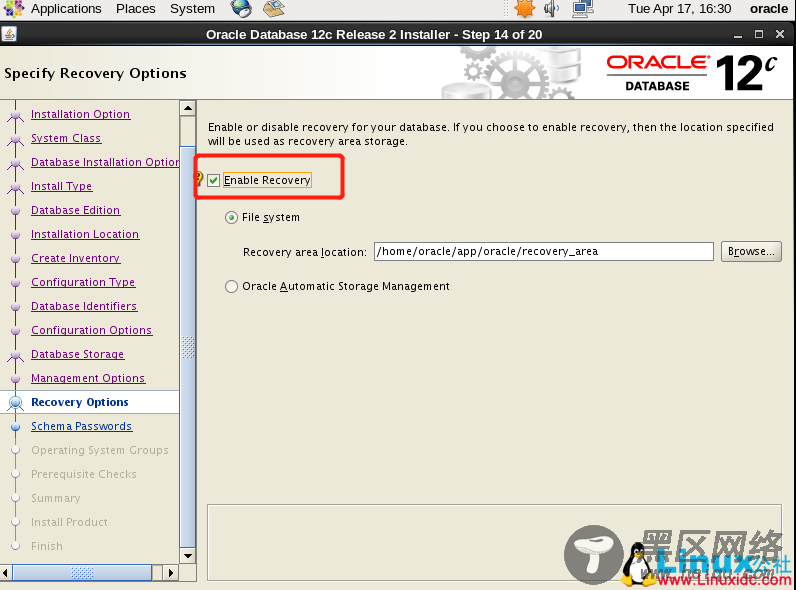This screenshot has width=796, height=590.
Task: Go to the Database Identifiers step
Action: 84,306
